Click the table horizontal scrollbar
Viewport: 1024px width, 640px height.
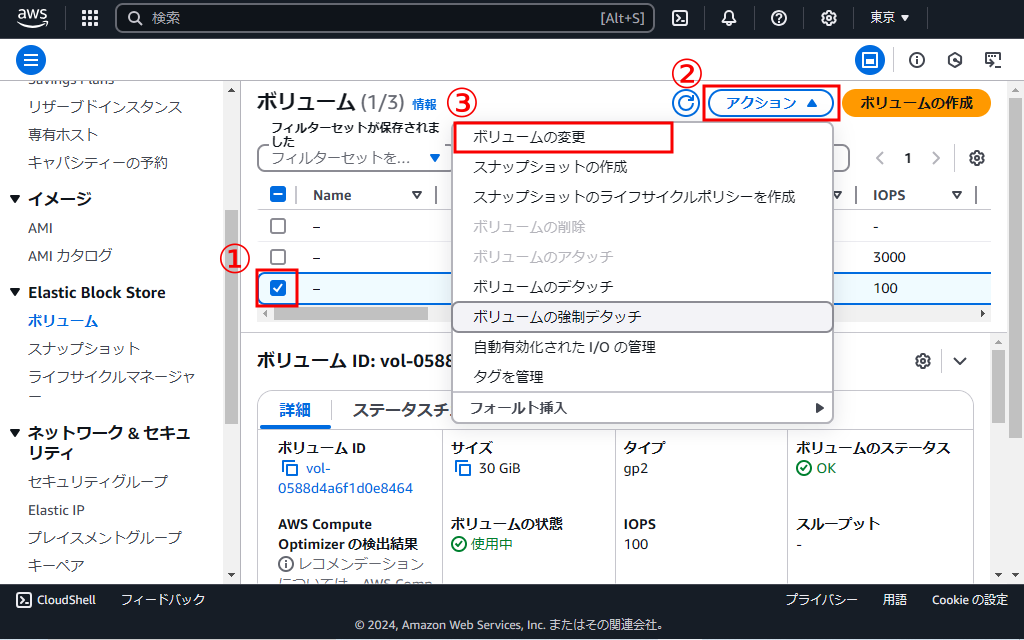351,313
